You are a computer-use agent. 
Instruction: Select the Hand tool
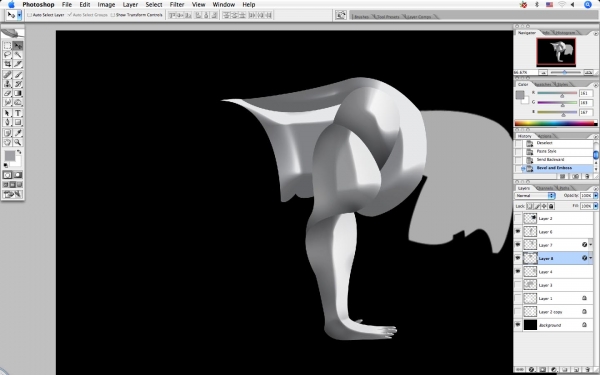7,142
